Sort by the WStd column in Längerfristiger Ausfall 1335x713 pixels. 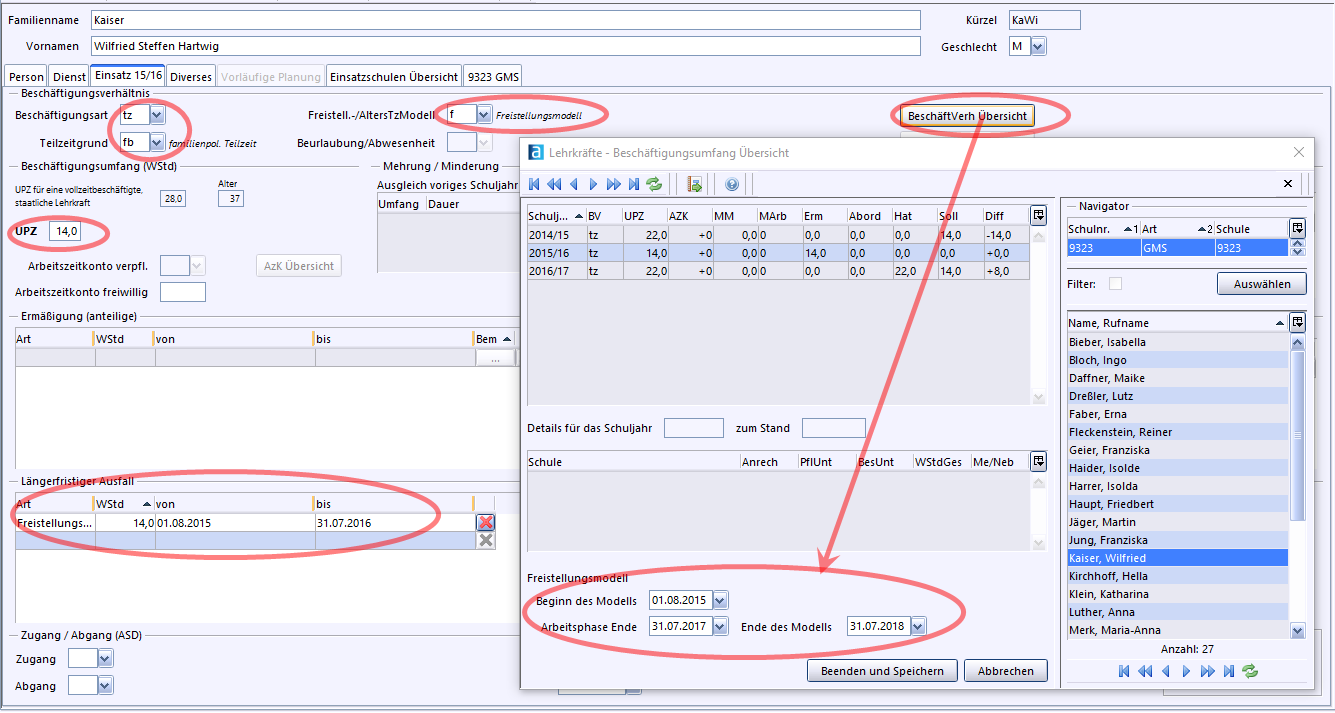(123, 504)
